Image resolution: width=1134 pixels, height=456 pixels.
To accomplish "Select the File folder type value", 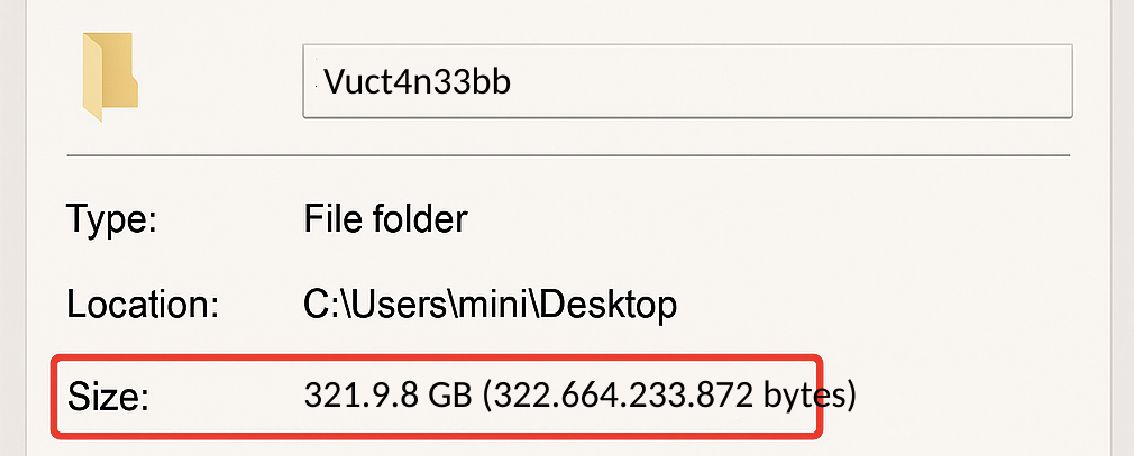I will (385, 218).
